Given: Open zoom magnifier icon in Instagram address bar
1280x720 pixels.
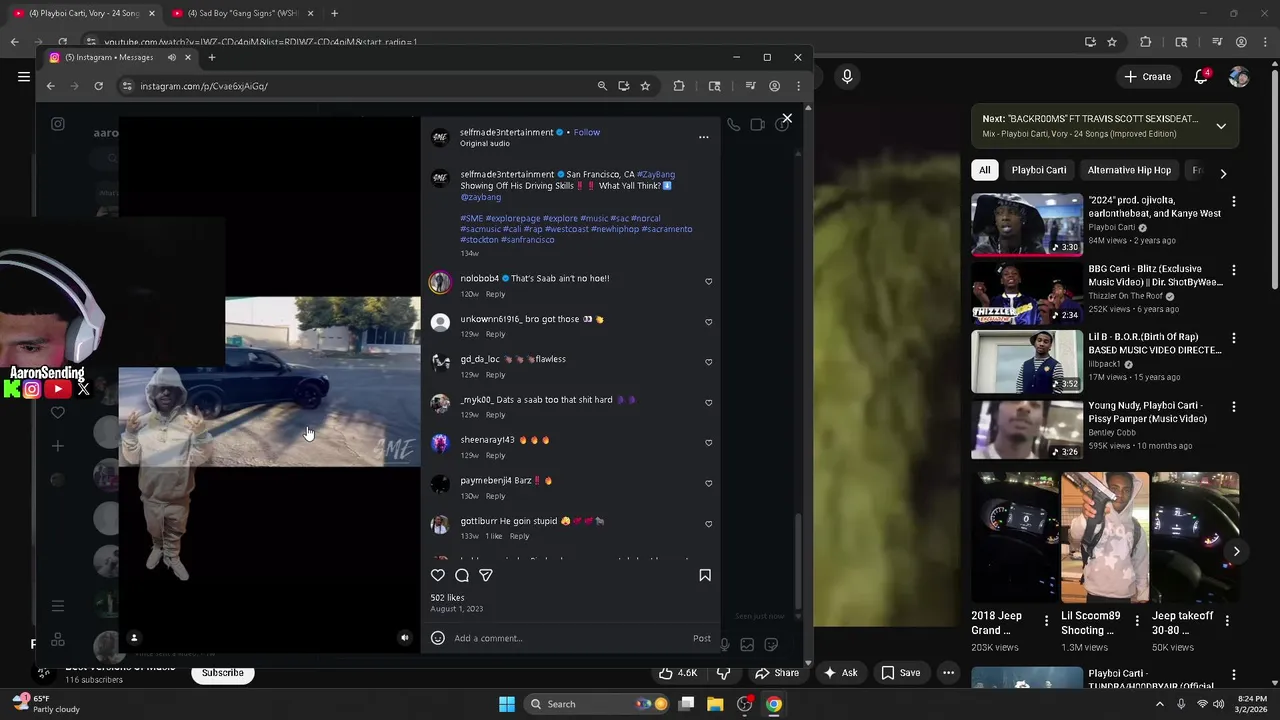Looking at the screenshot, I should [x=602, y=86].
